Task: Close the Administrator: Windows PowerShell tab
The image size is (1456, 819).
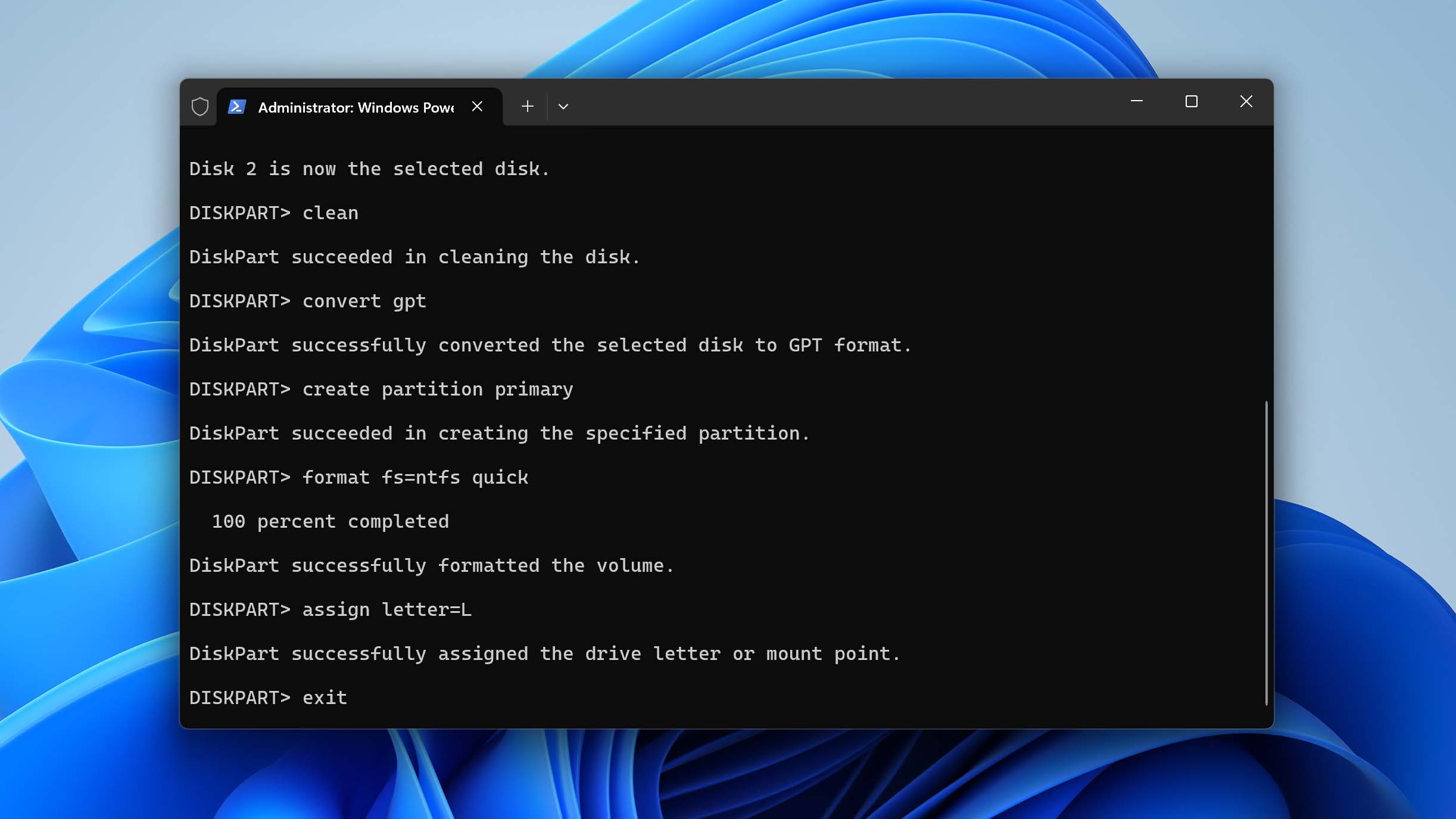Action: (478, 106)
